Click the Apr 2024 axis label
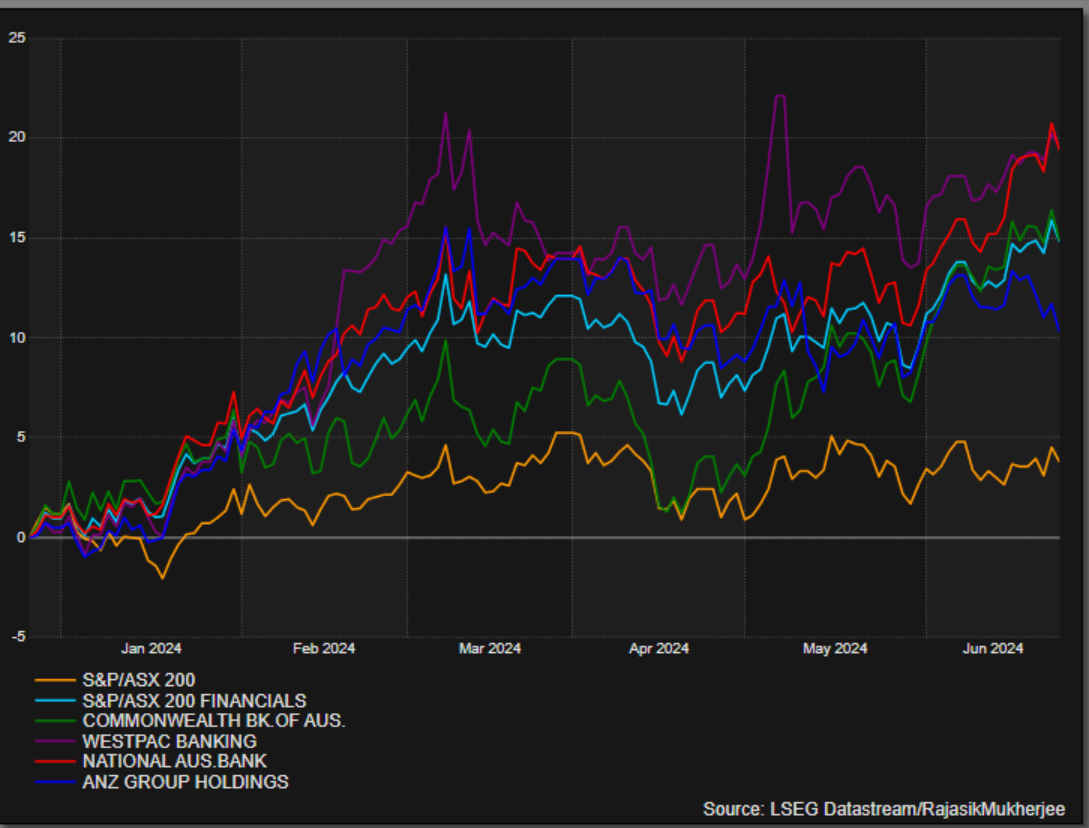 tap(658, 648)
